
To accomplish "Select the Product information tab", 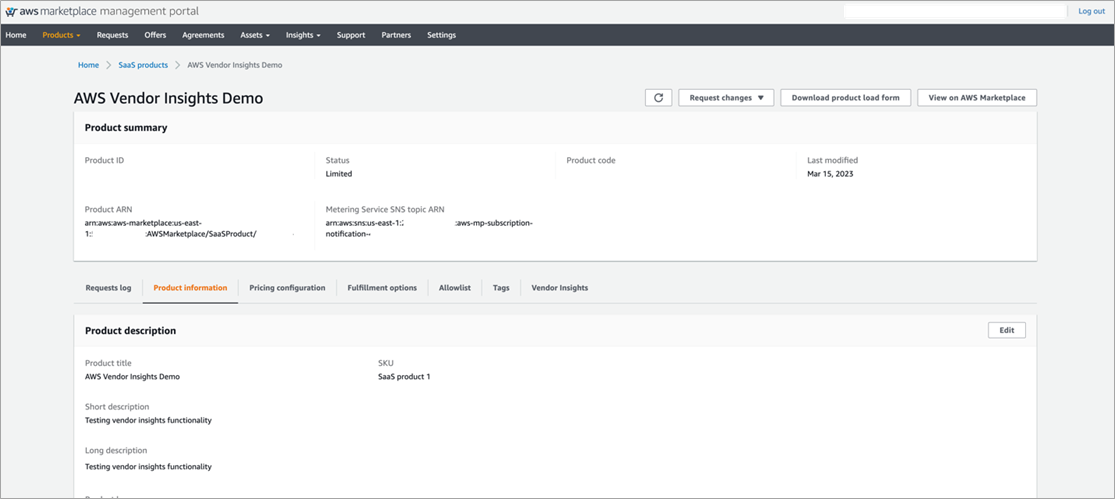I will click(x=191, y=288).
